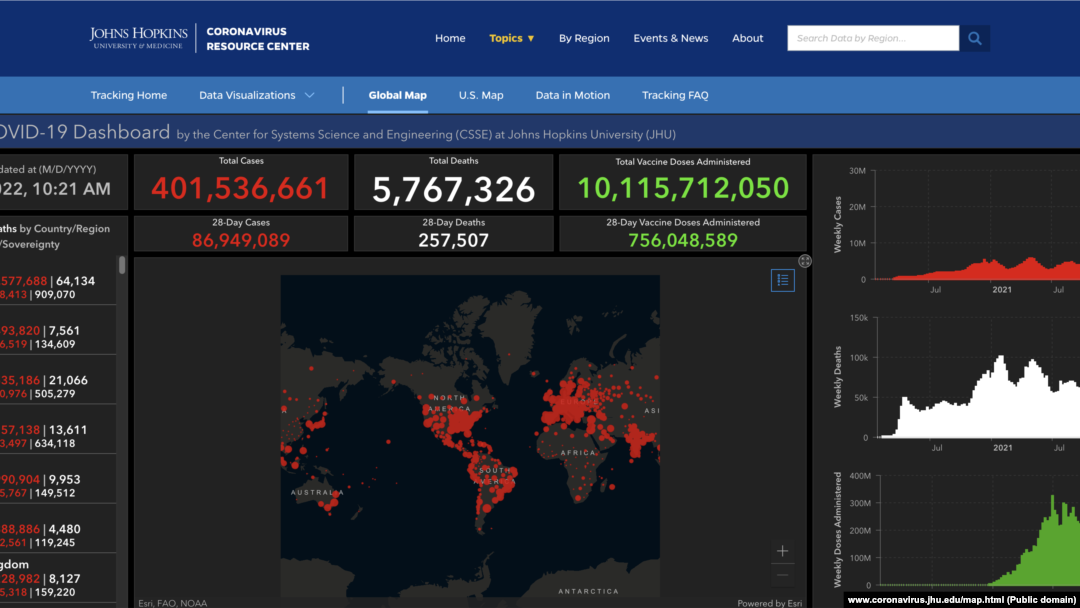
Task: Click the 28-Day Deaths value 257,507
Action: click(453, 240)
